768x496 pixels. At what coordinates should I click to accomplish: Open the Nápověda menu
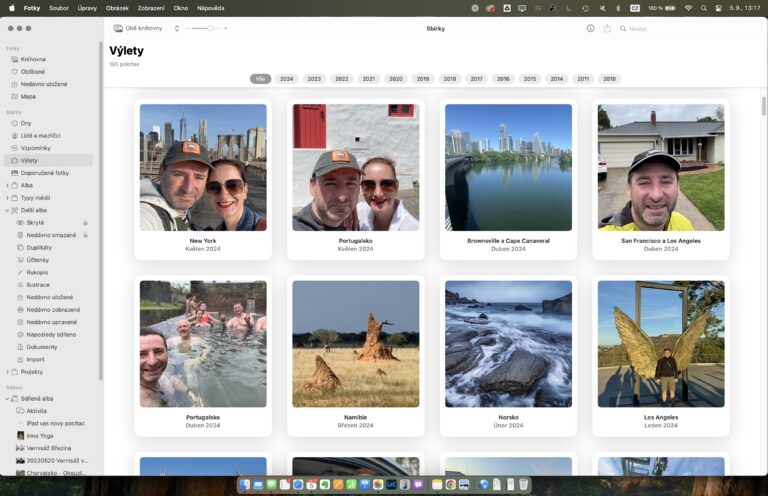[x=211, y=8]
